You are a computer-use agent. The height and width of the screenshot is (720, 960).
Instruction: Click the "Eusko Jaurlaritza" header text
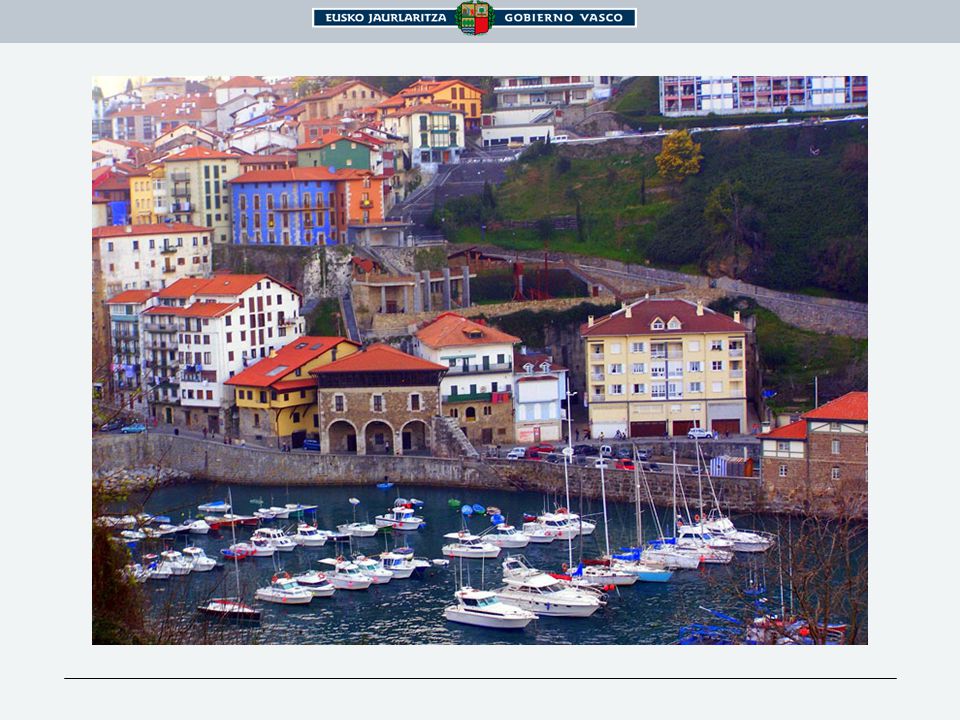point(386,18)
